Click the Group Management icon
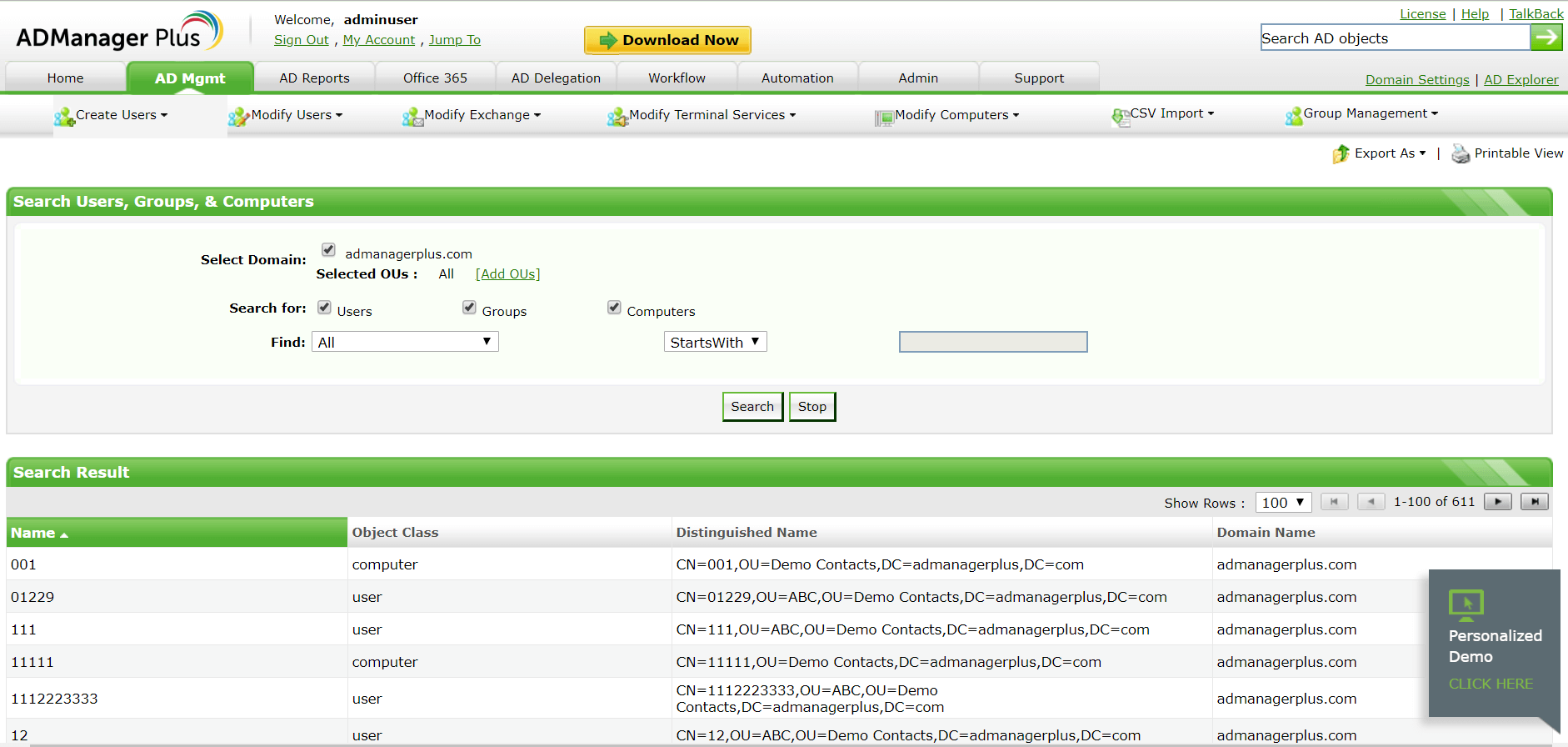Viewport: 1568px width, 747px height. [1294, 116]
